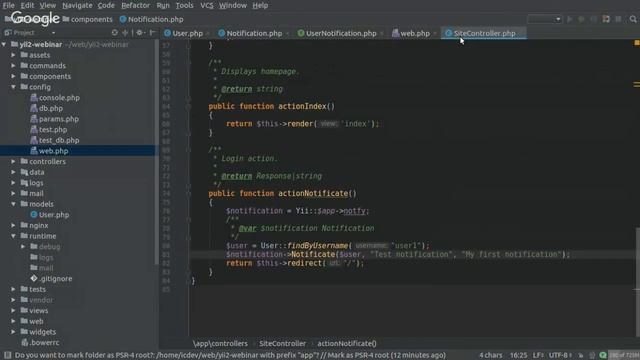Viewport: 640px width, 360px height.
Task: Click the tool windows icon in status bar corner
Action: pyautogui.click(x=7, y=355)
